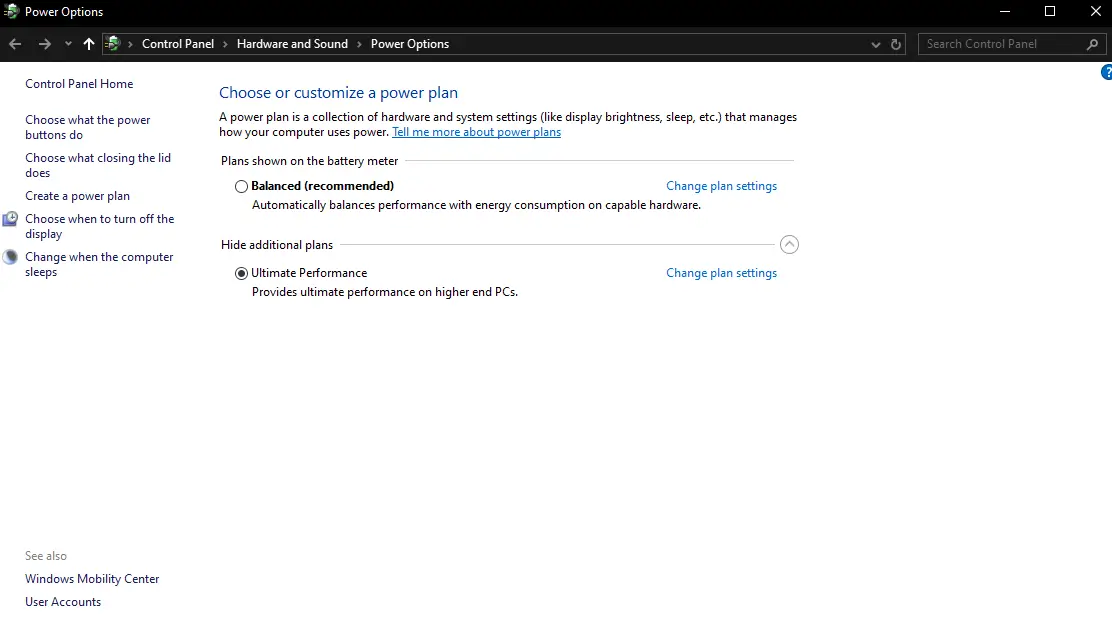Click the Forward navigation arrow
Image resolution: width=1112 pixels, height=618 pixels.
pyautogui.click(x=44, y=44)
